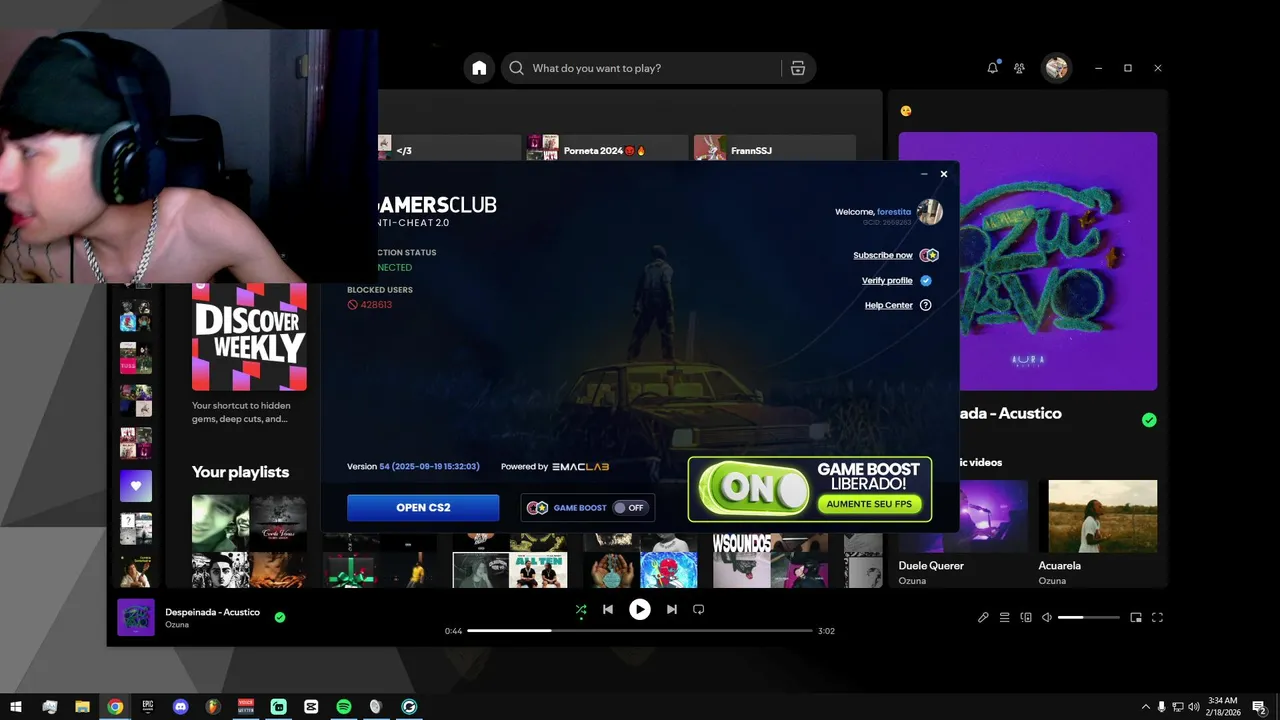The width and height of the screenshot is (1280, 720).
Task: Open the system tray microphone icon
Action: [x=1161, y=706]
